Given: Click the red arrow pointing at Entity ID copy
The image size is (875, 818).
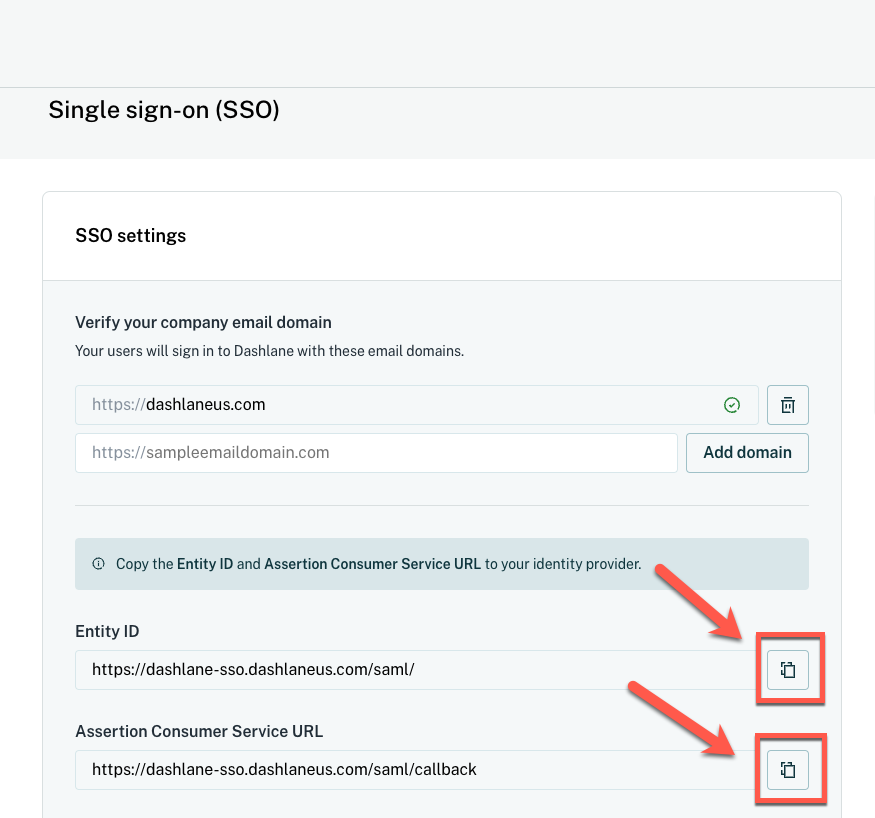Looking at the screenshot, I should pyautogui.click(x=700, y=603).
